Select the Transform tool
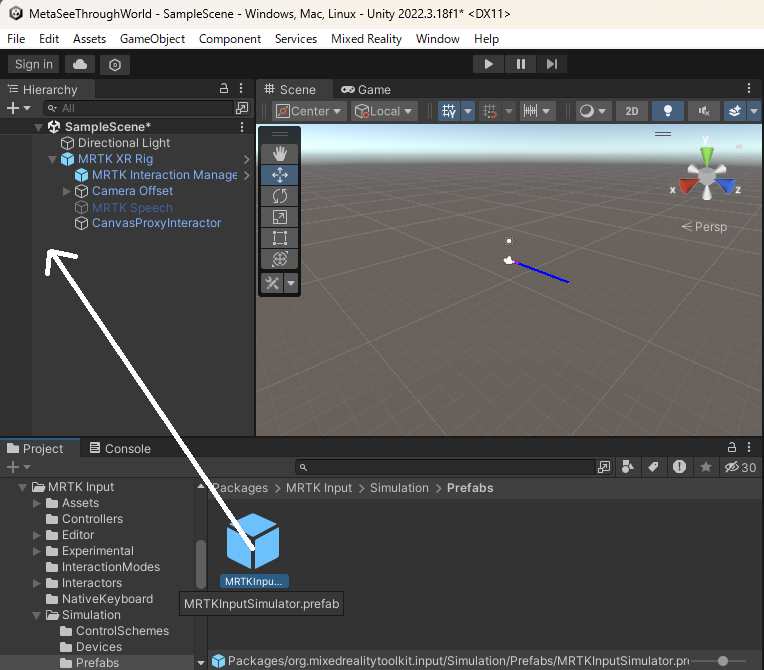The image size is (764, 670). pyautogui.click(x=280, y=259)
